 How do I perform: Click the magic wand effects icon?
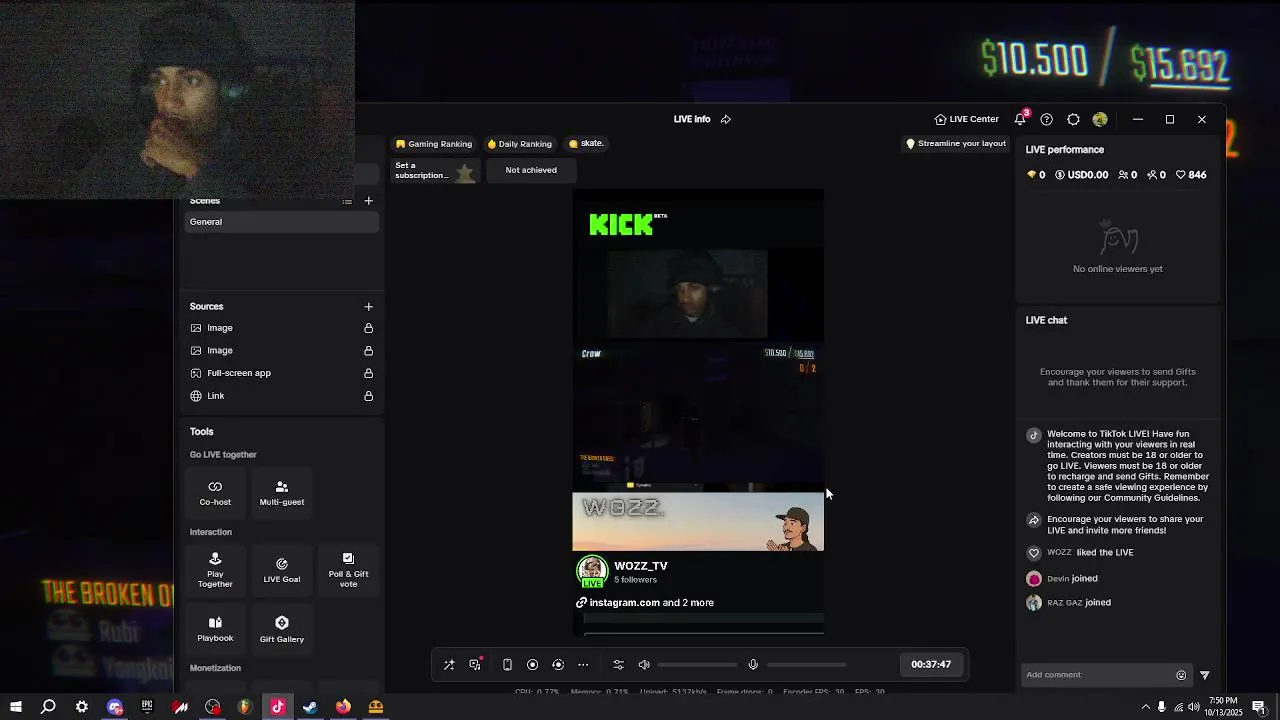pyautogui.click(x=449, y=665)
